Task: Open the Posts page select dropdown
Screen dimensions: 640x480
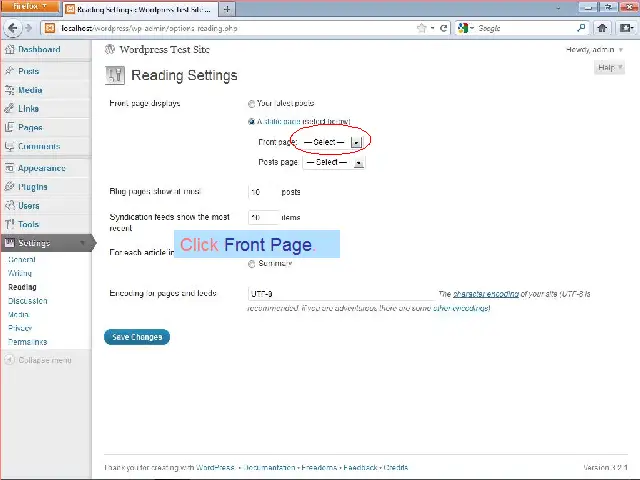Action: pos(333,162)
